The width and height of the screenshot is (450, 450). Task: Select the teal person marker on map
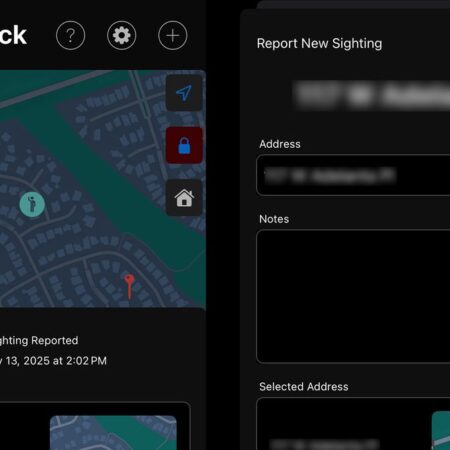(x=32, y=204)
